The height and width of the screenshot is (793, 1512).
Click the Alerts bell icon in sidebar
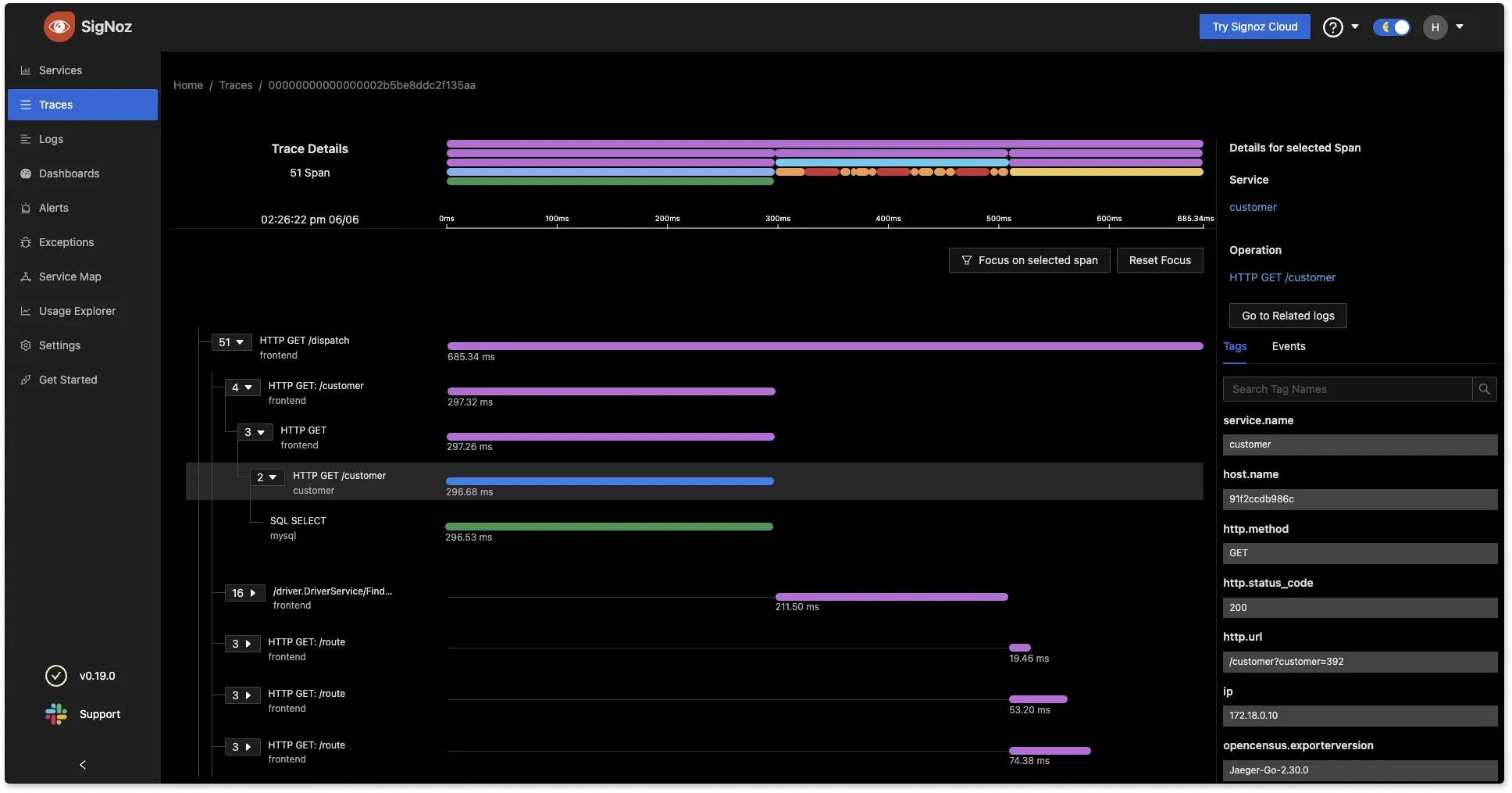[x=26, y=208]
